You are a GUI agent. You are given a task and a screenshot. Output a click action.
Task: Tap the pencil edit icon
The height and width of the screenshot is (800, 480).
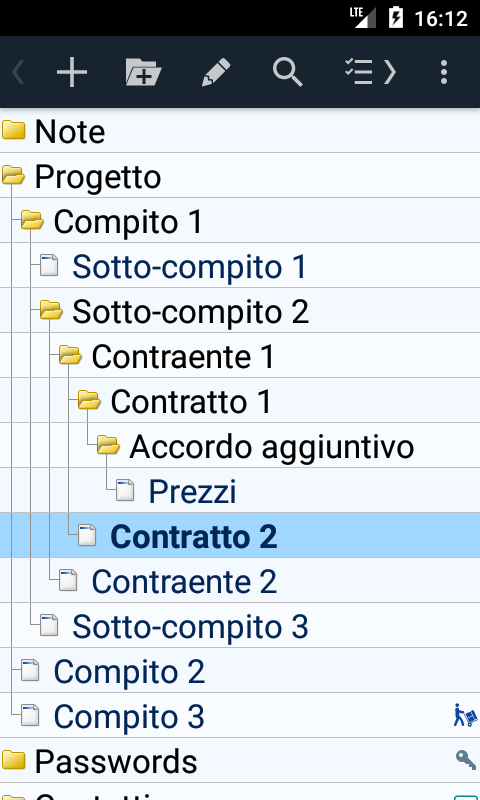(216, 72)
